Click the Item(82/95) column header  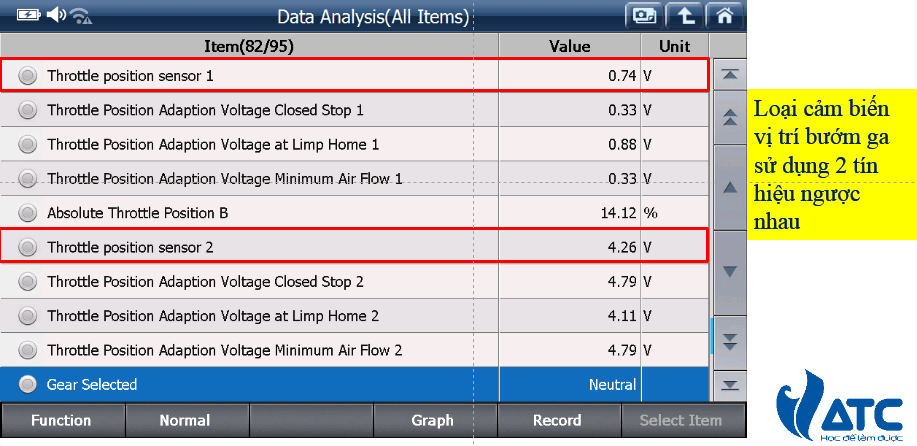(x=248, y=46)
